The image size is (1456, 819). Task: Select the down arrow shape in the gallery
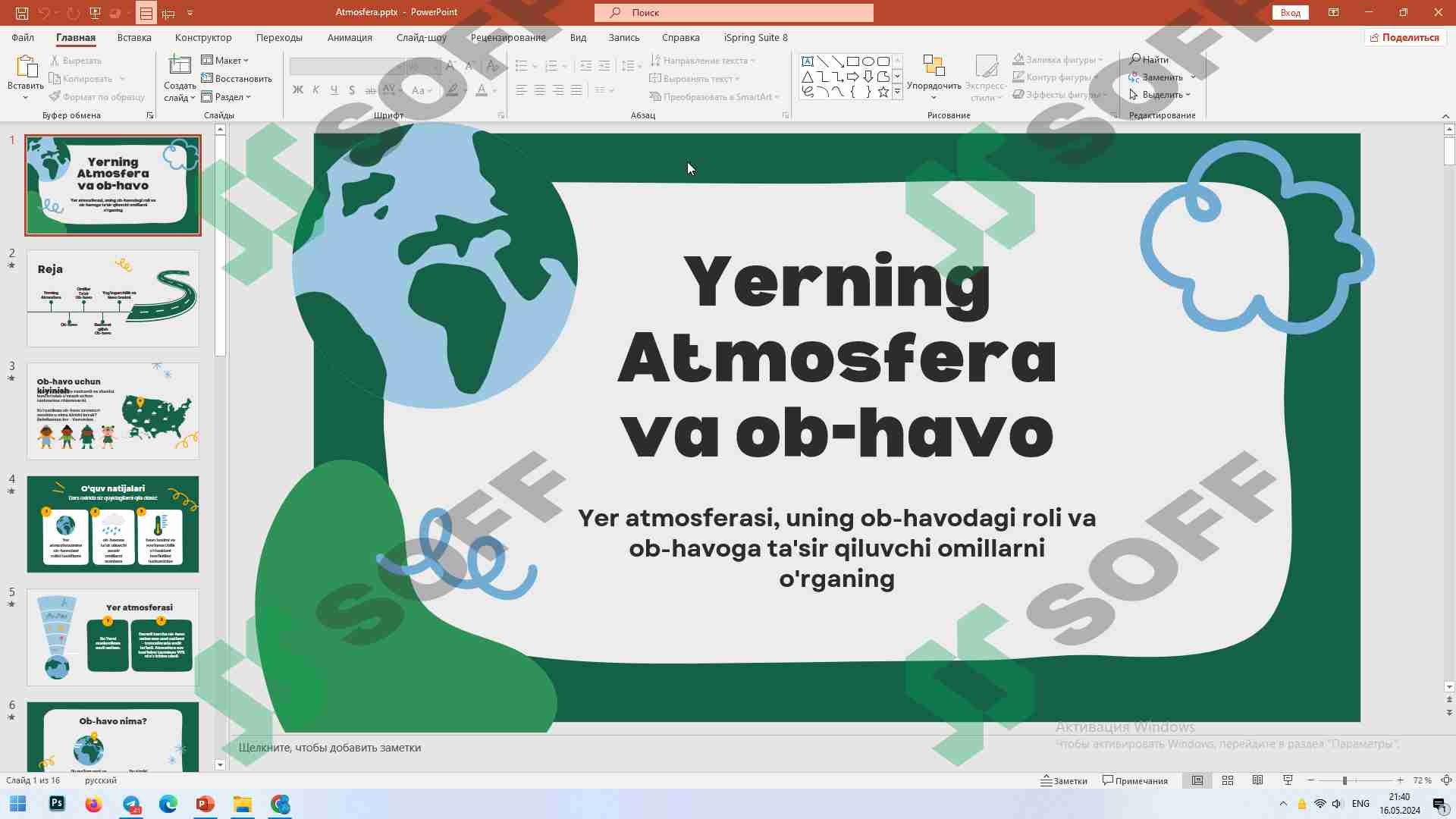point(868,77)
